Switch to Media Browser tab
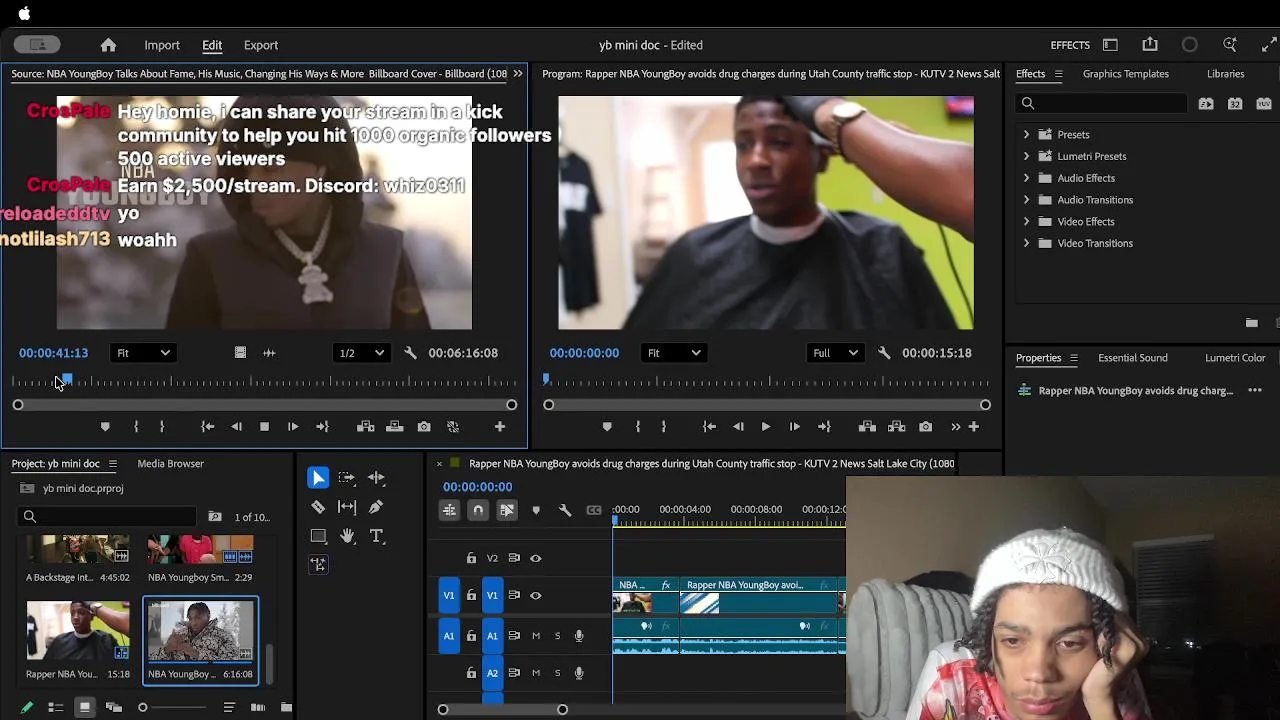 (x=170, y=464)
